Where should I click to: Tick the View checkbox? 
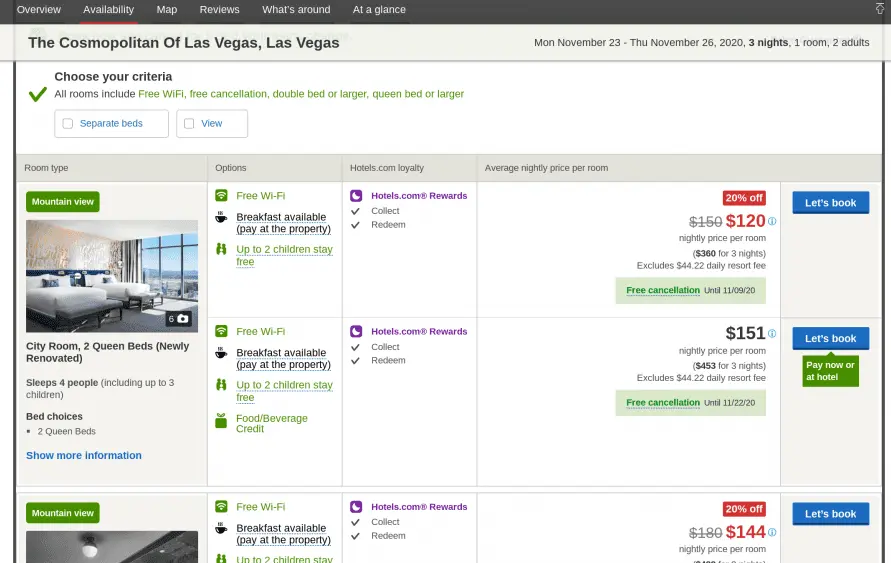(189, 123)
